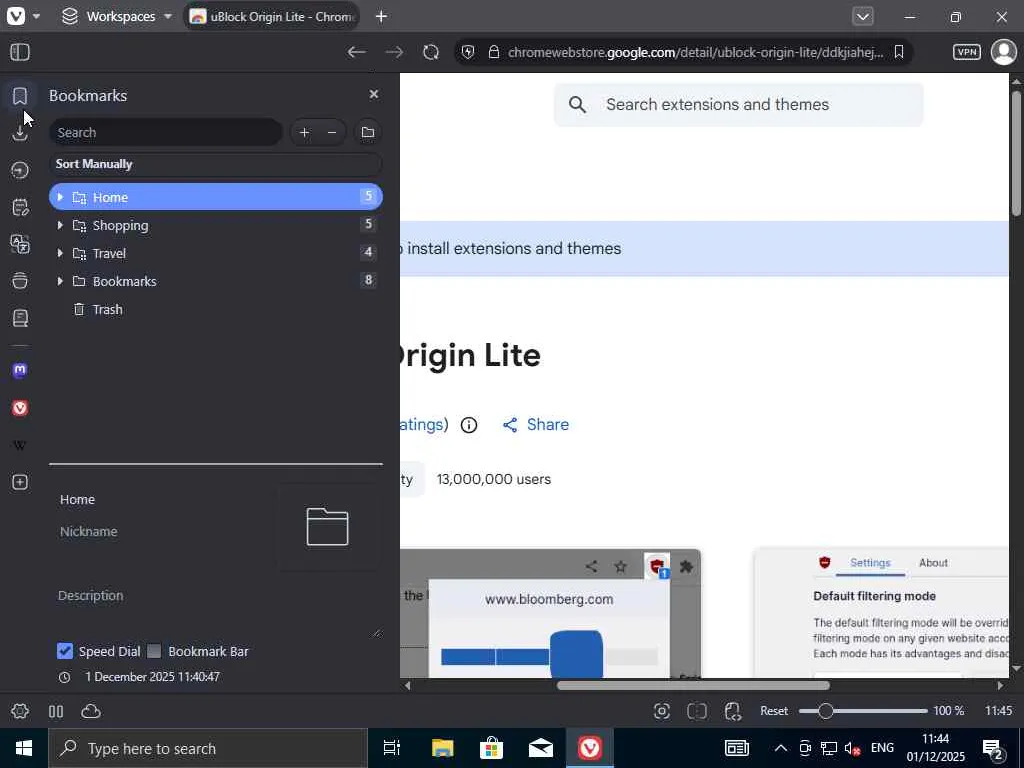Image resolution: width=1024 pixels, height=768 pixels.
Task: Open the Sort Manually dropdown
Action: (x=216, y=164)
